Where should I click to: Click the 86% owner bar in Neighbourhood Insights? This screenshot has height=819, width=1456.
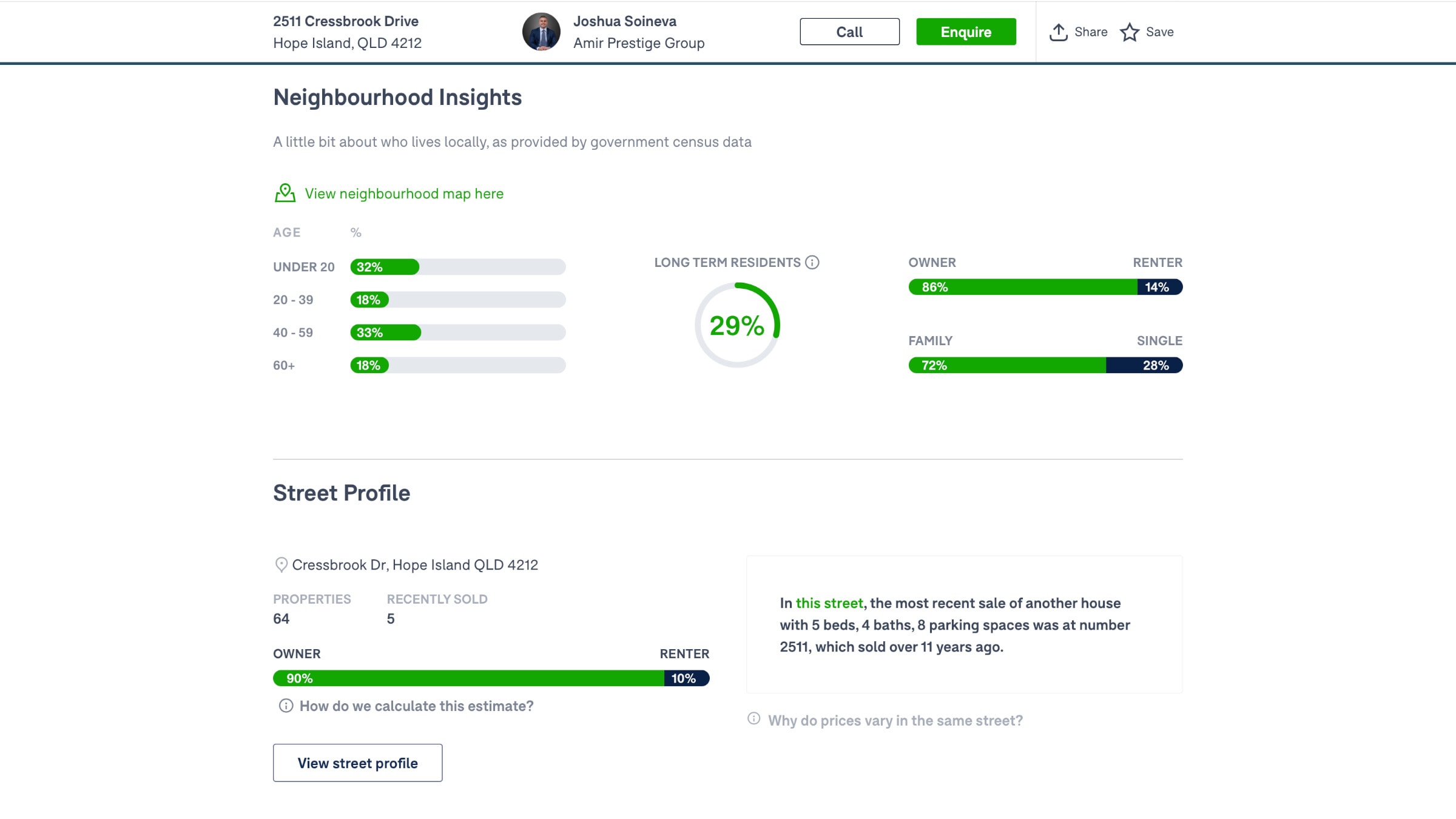click(x=1023, y=287)
